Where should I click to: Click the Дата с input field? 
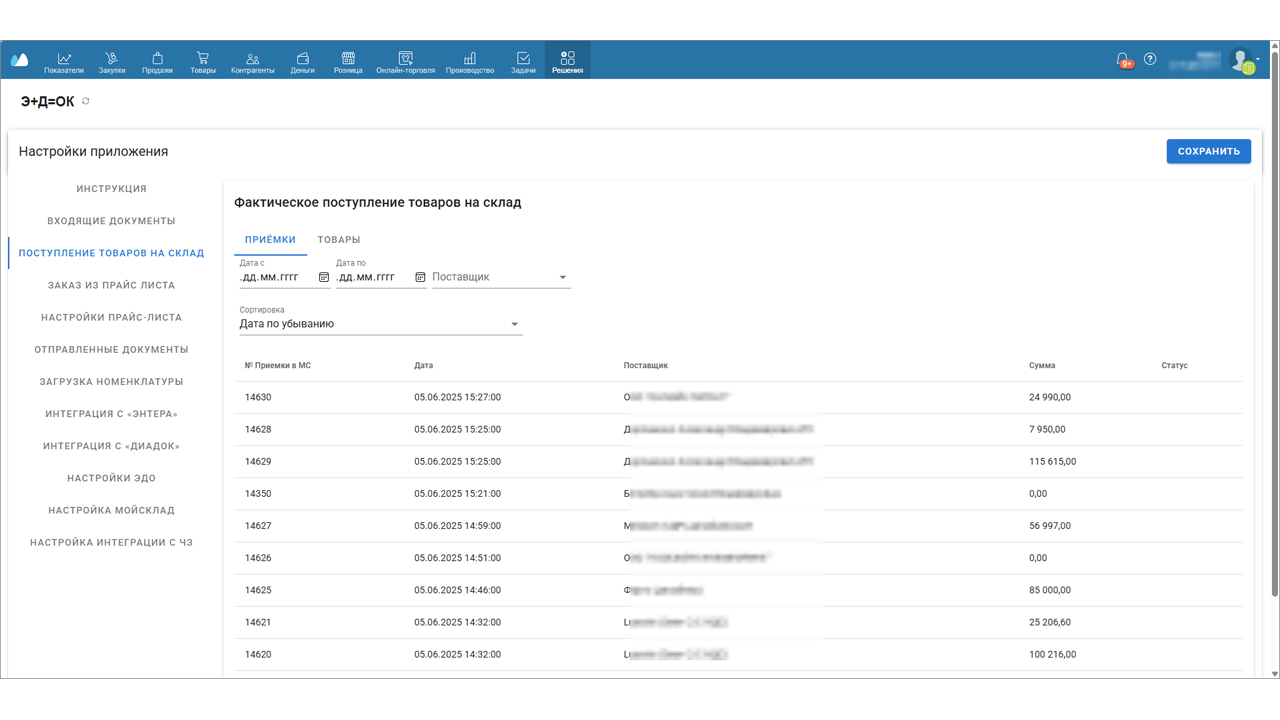[x=276, y=277]
